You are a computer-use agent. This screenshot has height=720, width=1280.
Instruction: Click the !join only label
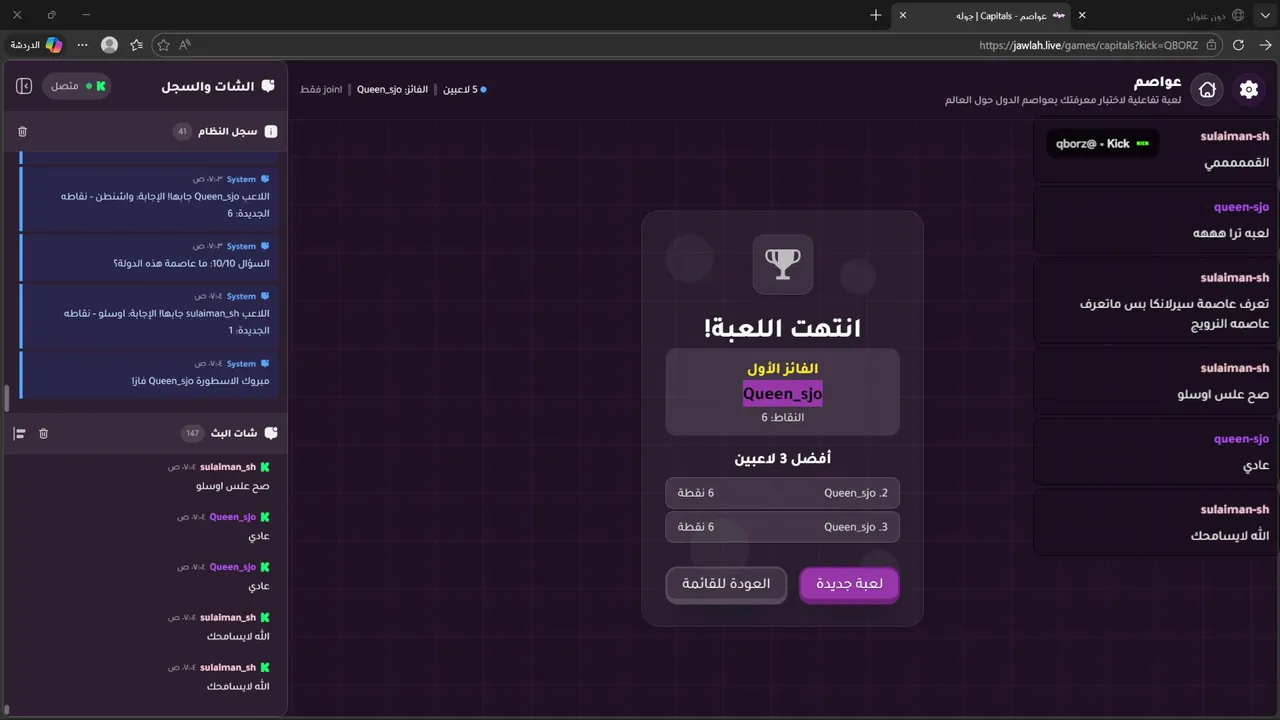pos(321,89)
